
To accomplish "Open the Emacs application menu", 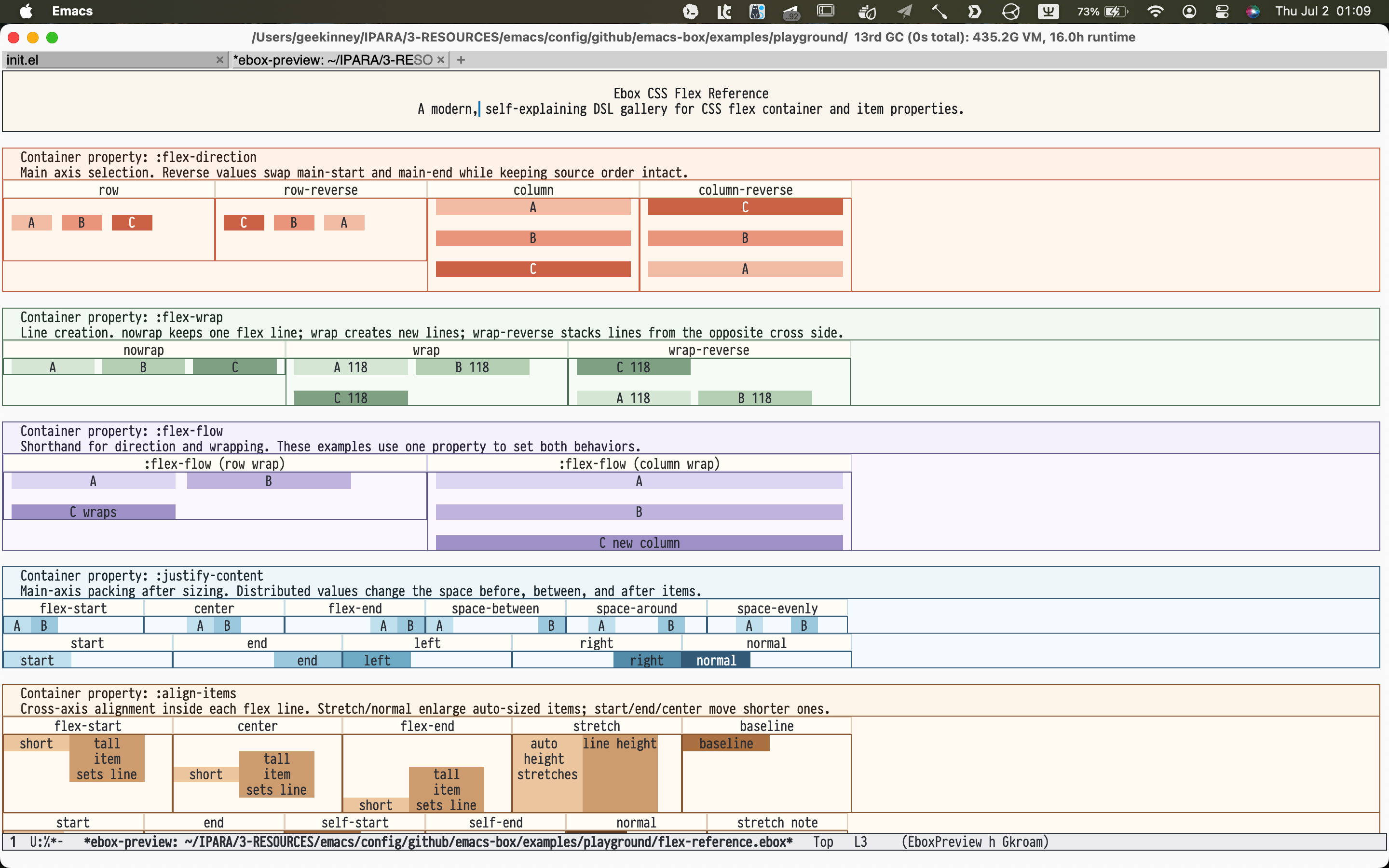I will (72, 12).
